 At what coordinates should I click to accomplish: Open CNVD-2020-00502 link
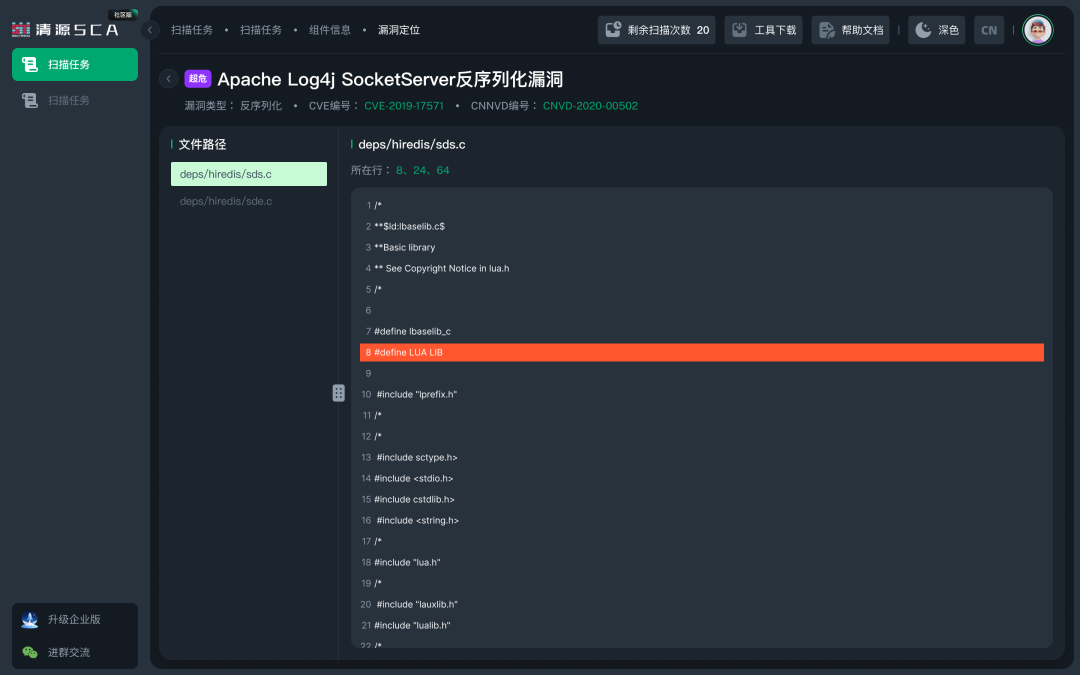click(x=590, y=106)
